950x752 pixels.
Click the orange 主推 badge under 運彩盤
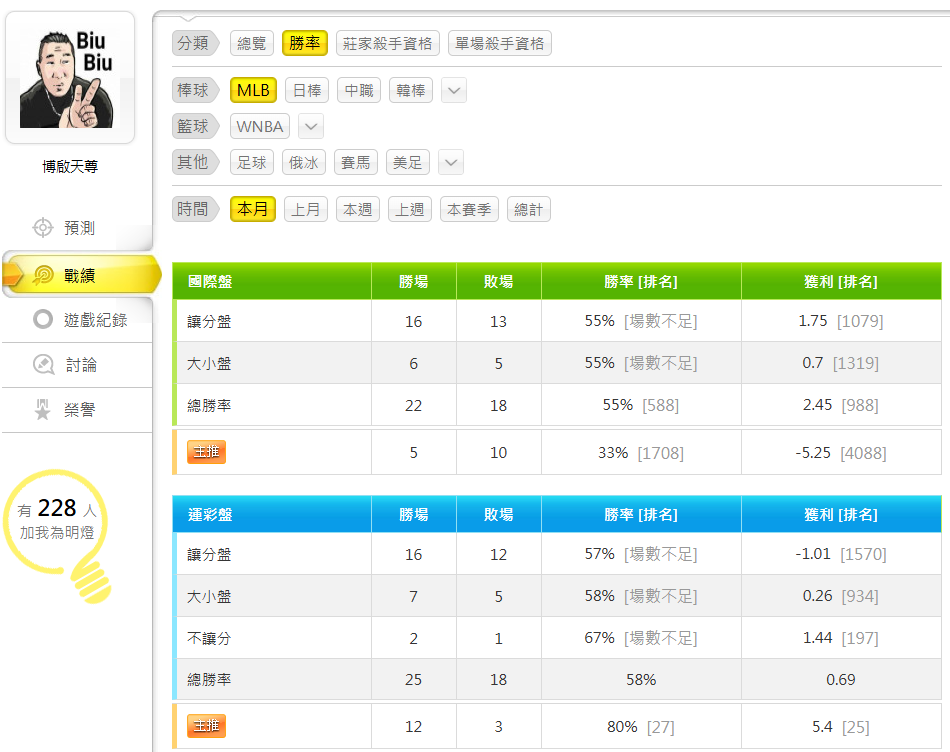[207, 726]
